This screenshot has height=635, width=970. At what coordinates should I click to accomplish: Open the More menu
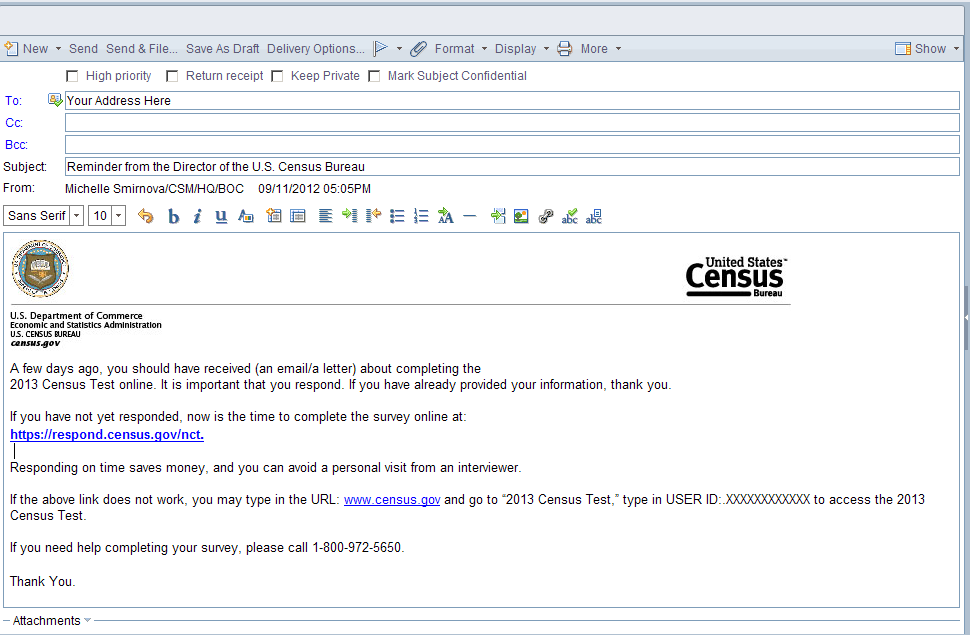594,48
